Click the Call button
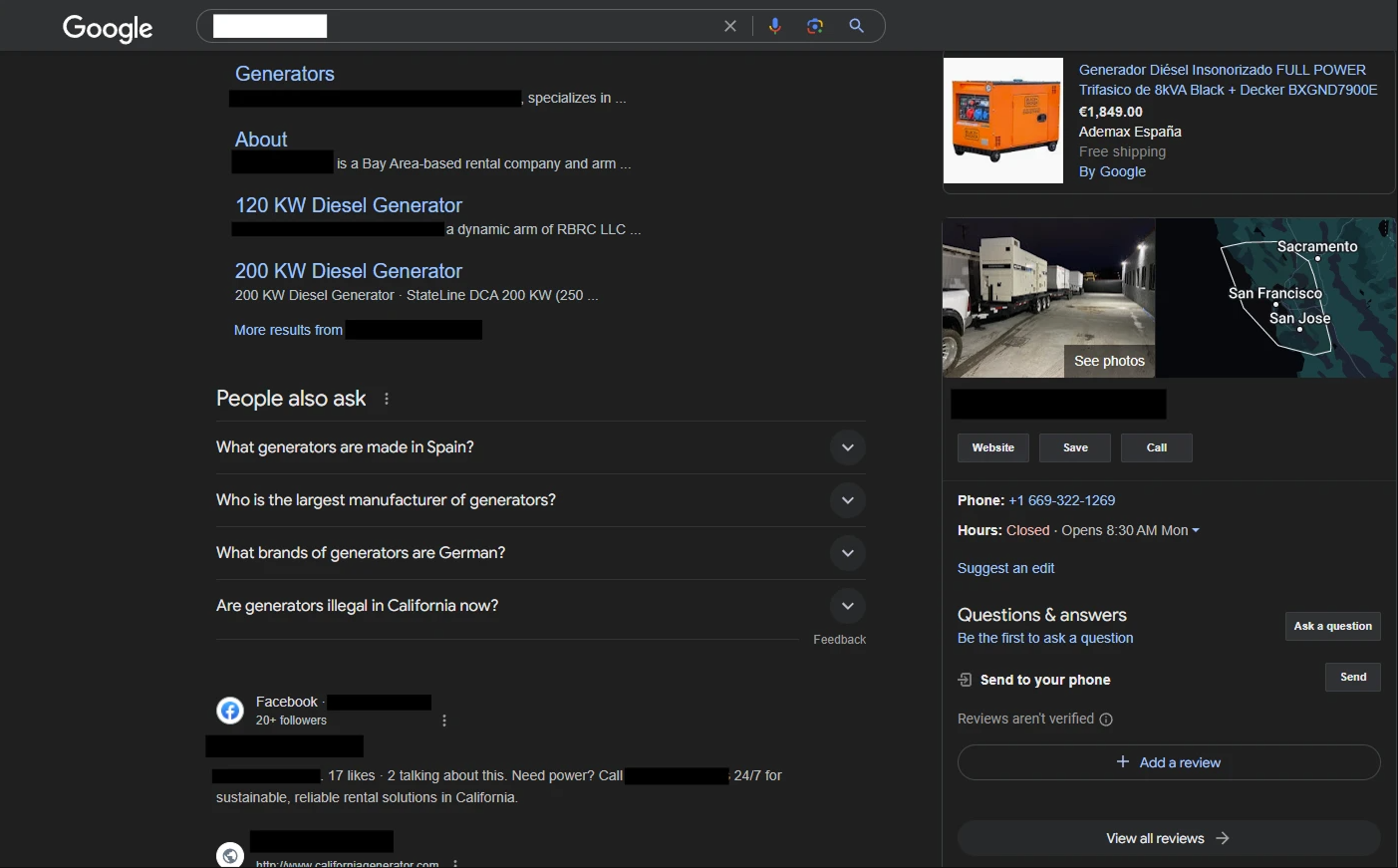 [x=1156, y=447]
